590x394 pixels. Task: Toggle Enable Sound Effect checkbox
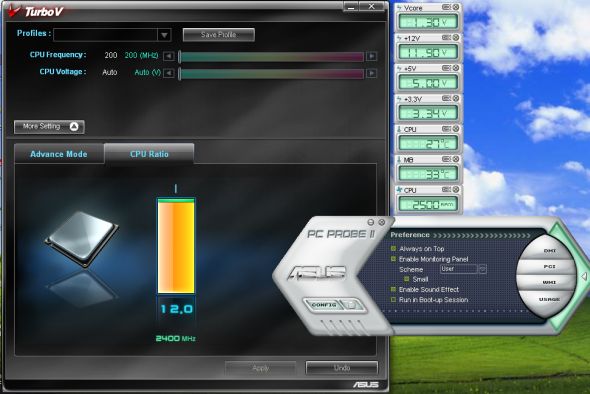[394, 289]
